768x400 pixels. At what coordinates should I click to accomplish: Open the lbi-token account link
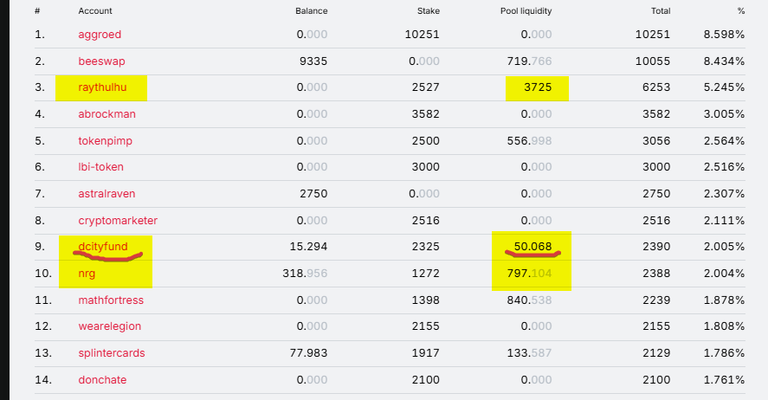[101, 167]
